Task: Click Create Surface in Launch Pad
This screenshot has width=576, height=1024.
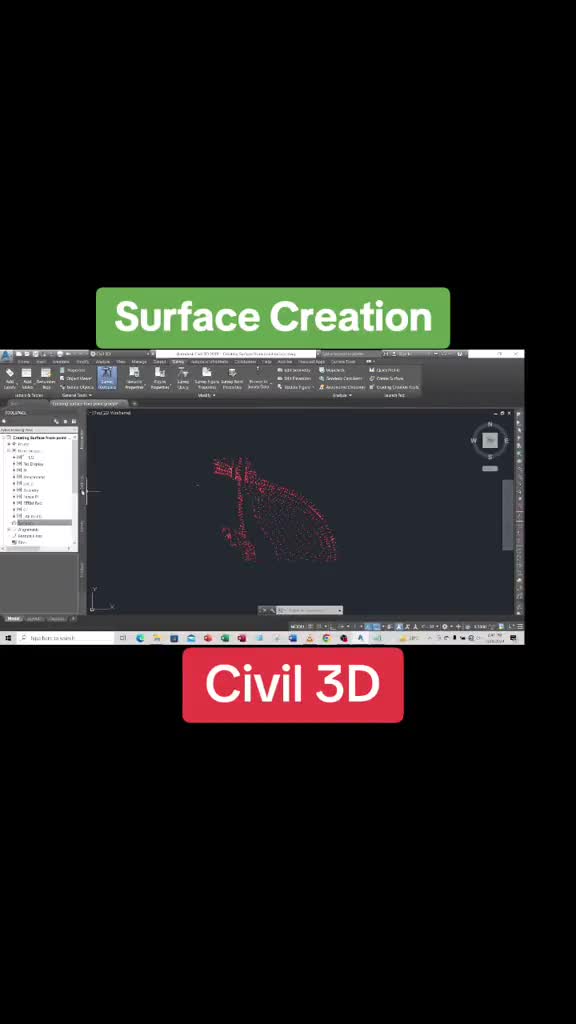Action: [387, 378]
